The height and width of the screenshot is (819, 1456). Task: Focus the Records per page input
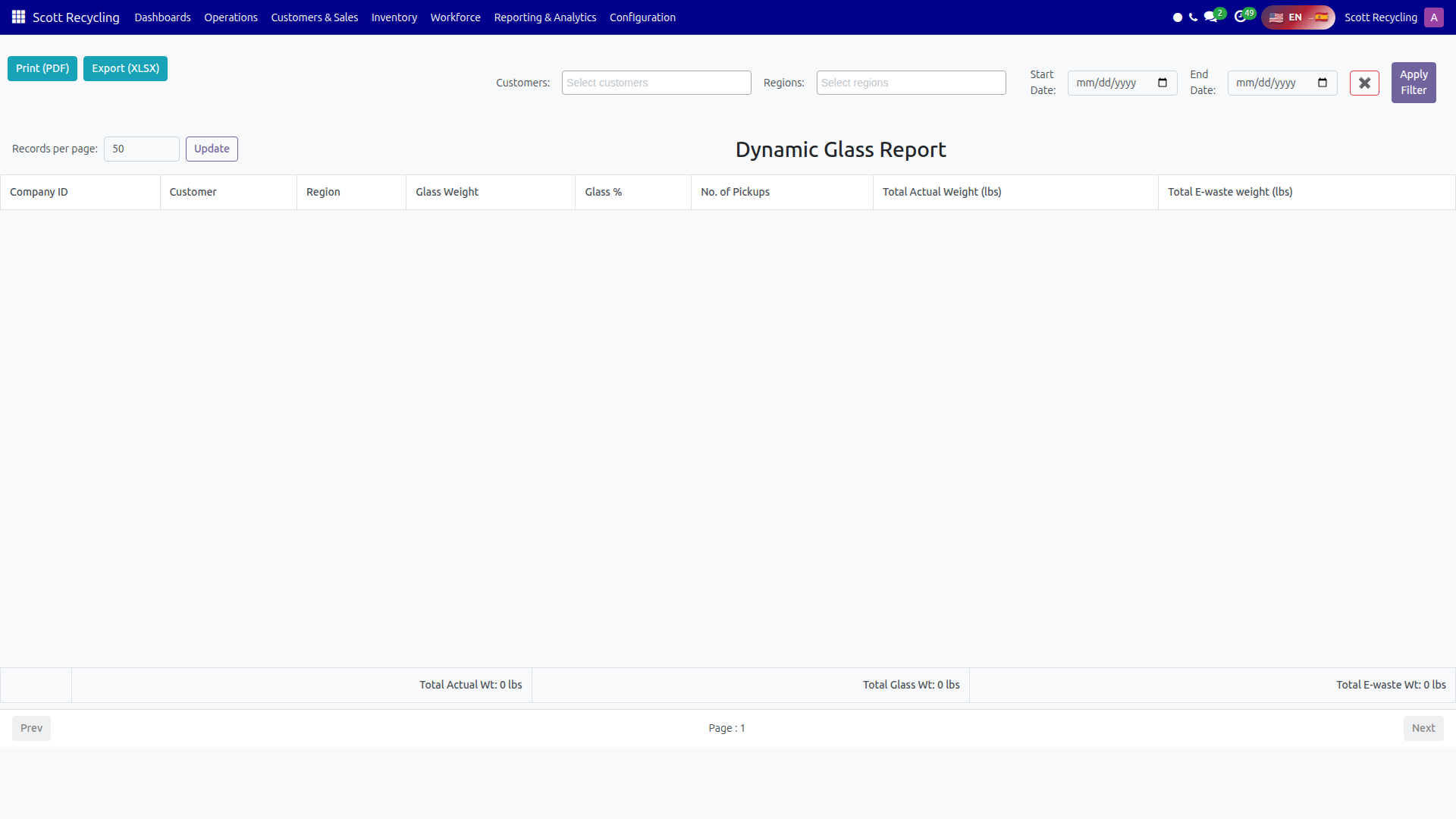(x=142, y=149)
